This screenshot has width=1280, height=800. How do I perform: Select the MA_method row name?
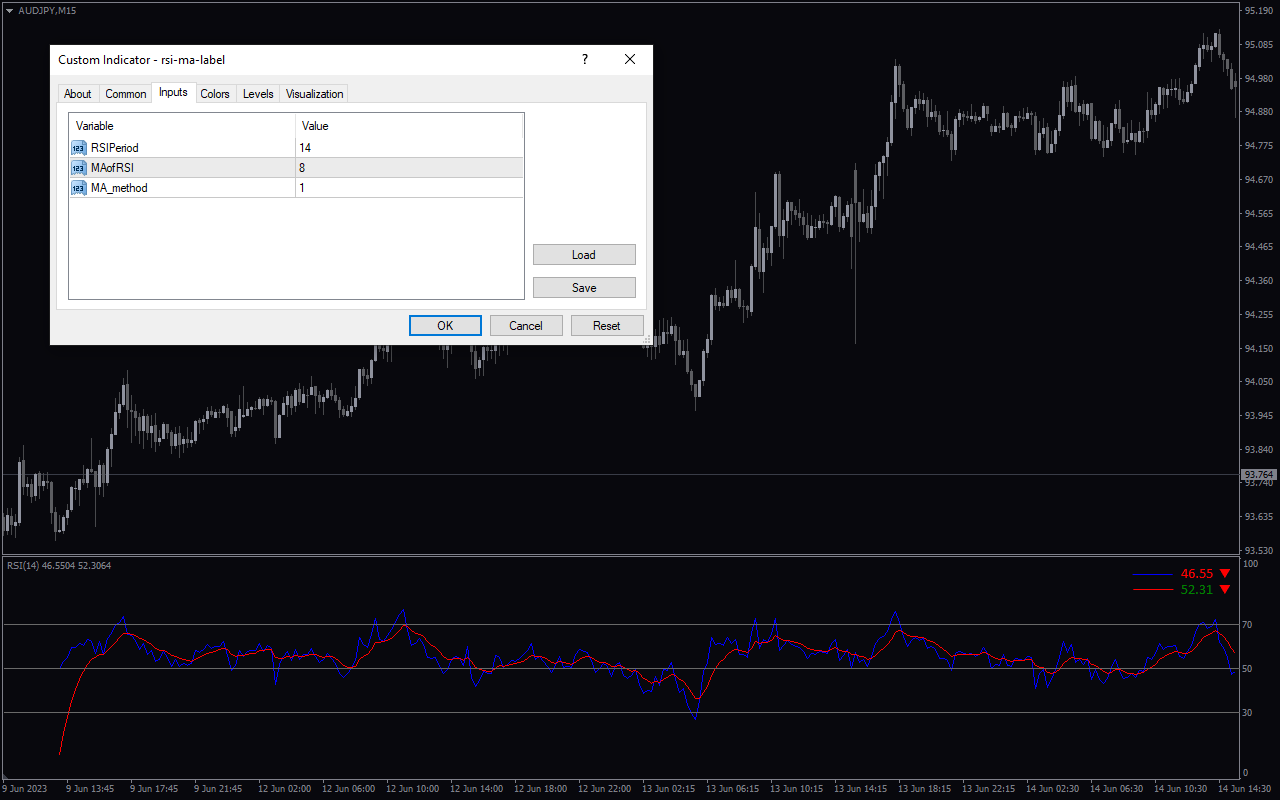pyautogui.click(x=119, y=188)
